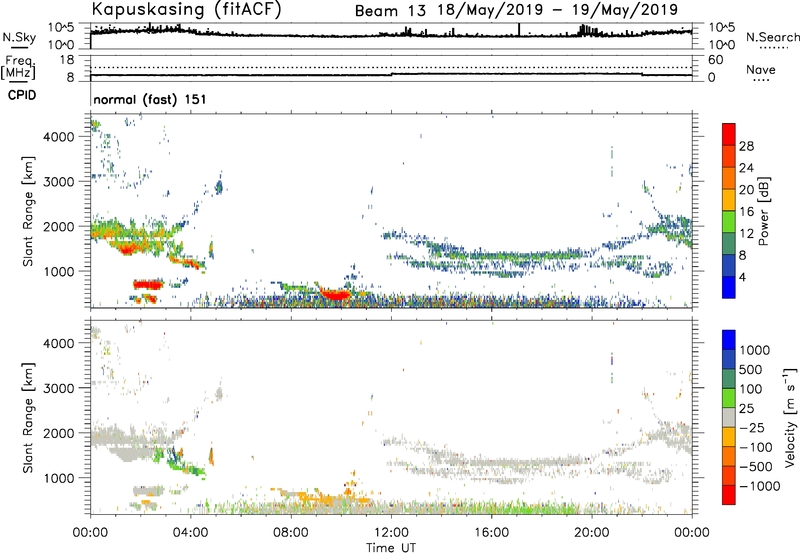Click the "4000" tick of the Power panel
Viewport: 800px width, 554px height.
point(59,137)
